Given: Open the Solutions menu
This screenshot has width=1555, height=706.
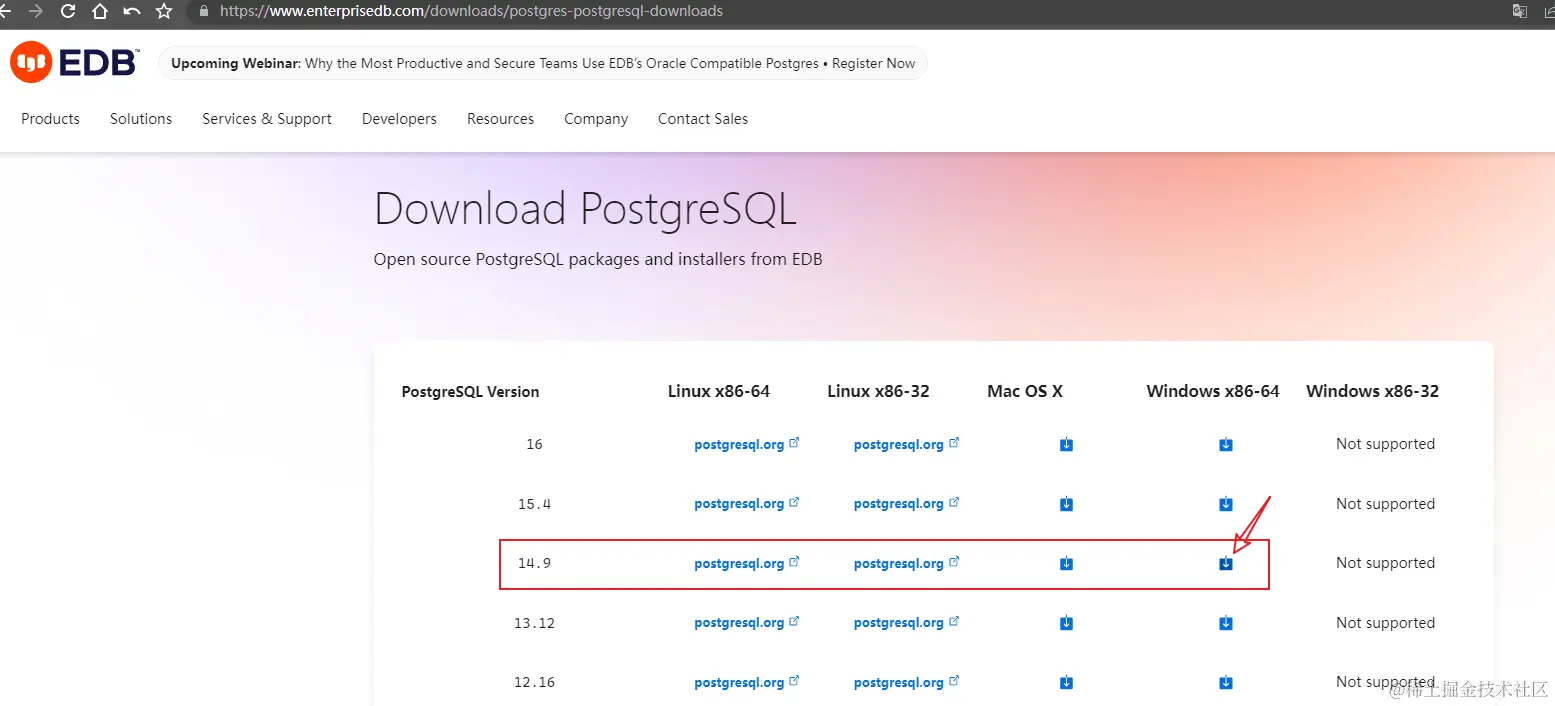Looking at the screenshot, I should click(141, 119).
